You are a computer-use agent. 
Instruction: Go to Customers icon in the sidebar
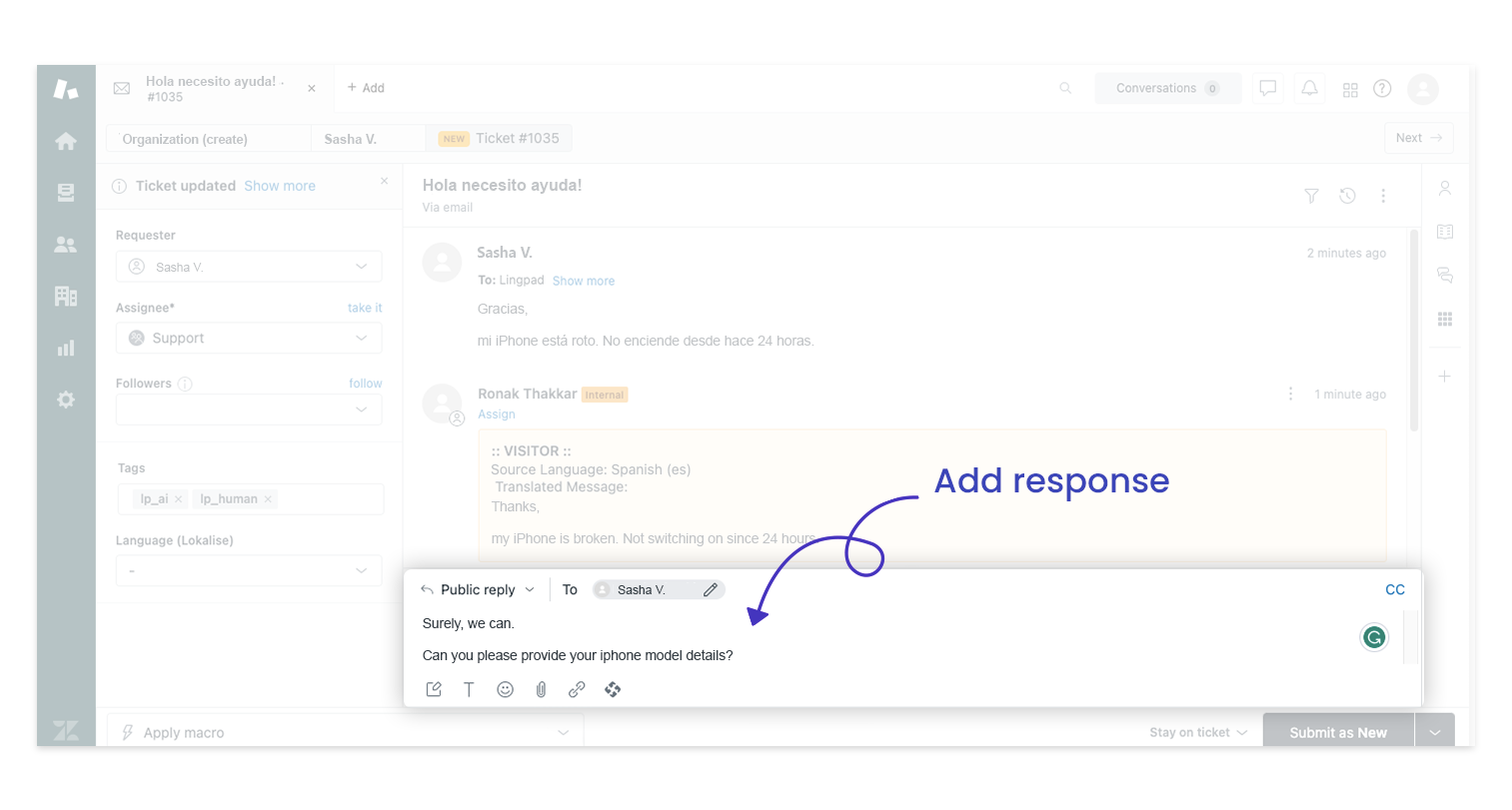click(x=66, y=244)
